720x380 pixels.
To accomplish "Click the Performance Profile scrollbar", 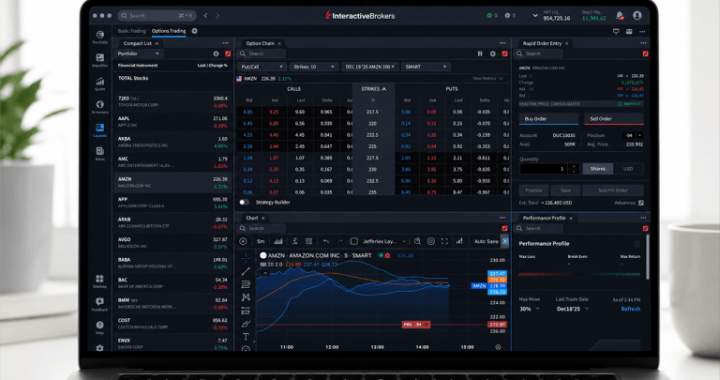I will pos(647,257).
